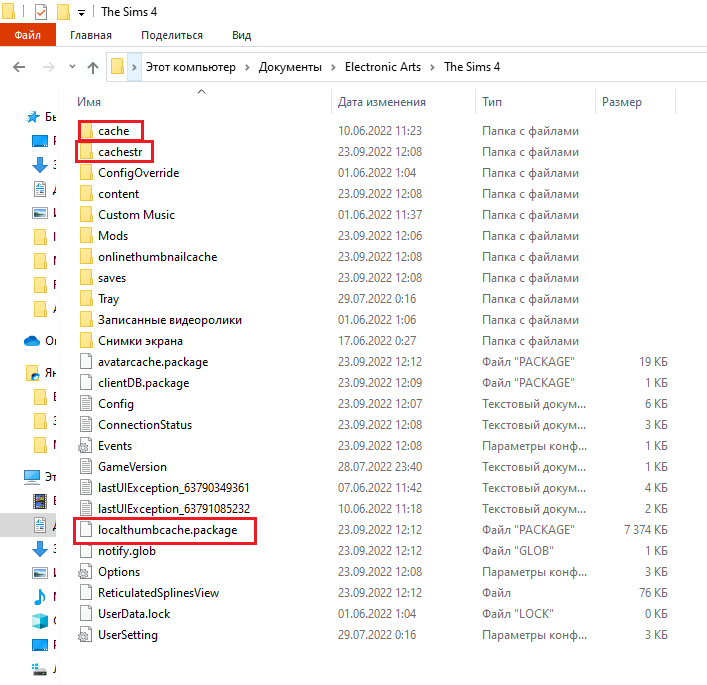Select the notify.glob file

[127, 551]
